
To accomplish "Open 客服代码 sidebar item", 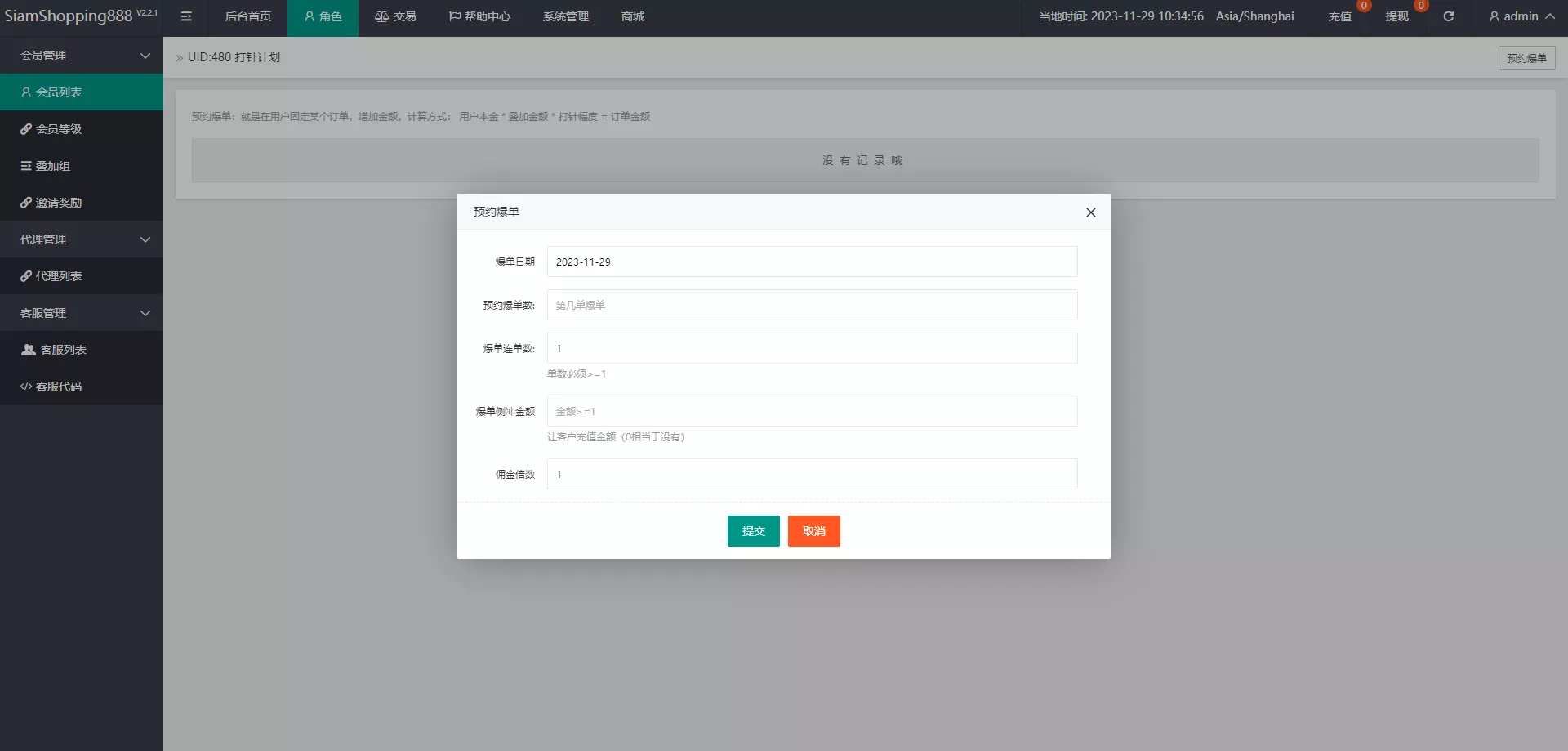I will (82, 387).
